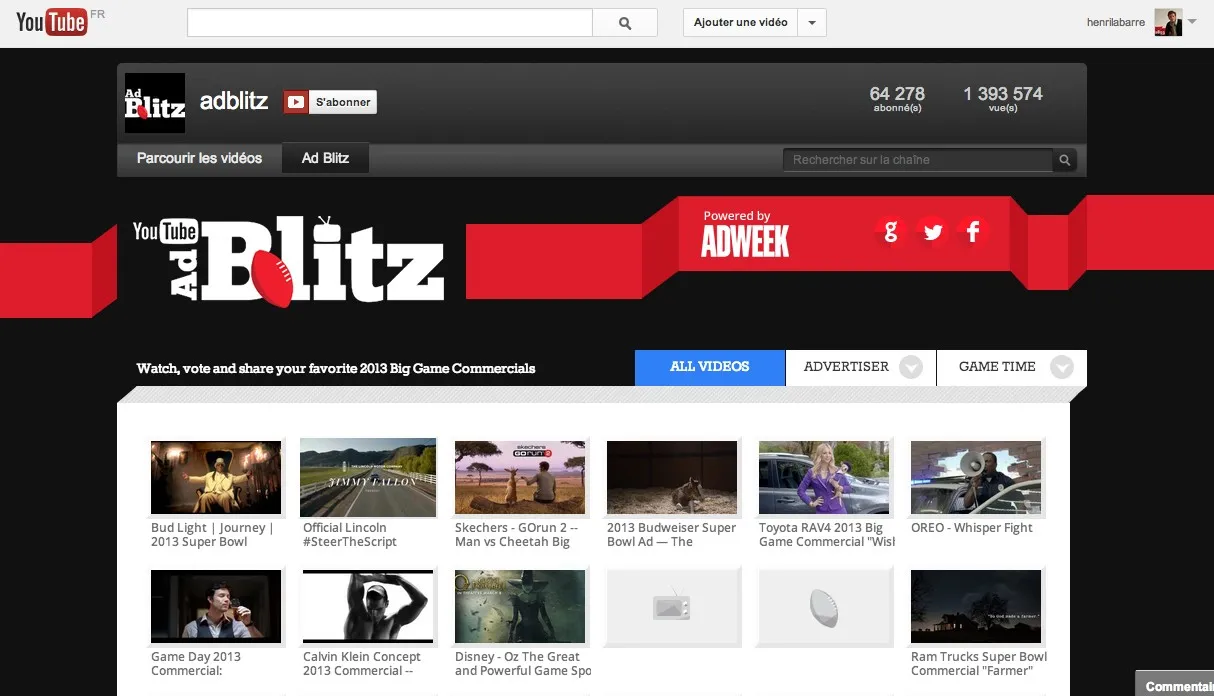The width and height of the screenshot is (1214, 696).
Task: Click the henrilabarre username link
Action: 1116,23
